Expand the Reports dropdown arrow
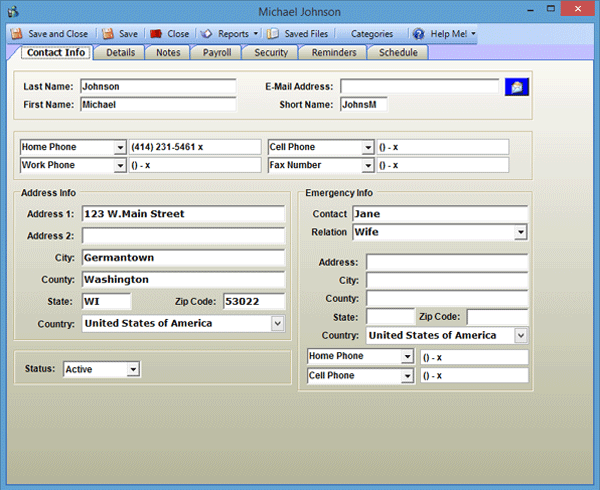 click(256, 34)
